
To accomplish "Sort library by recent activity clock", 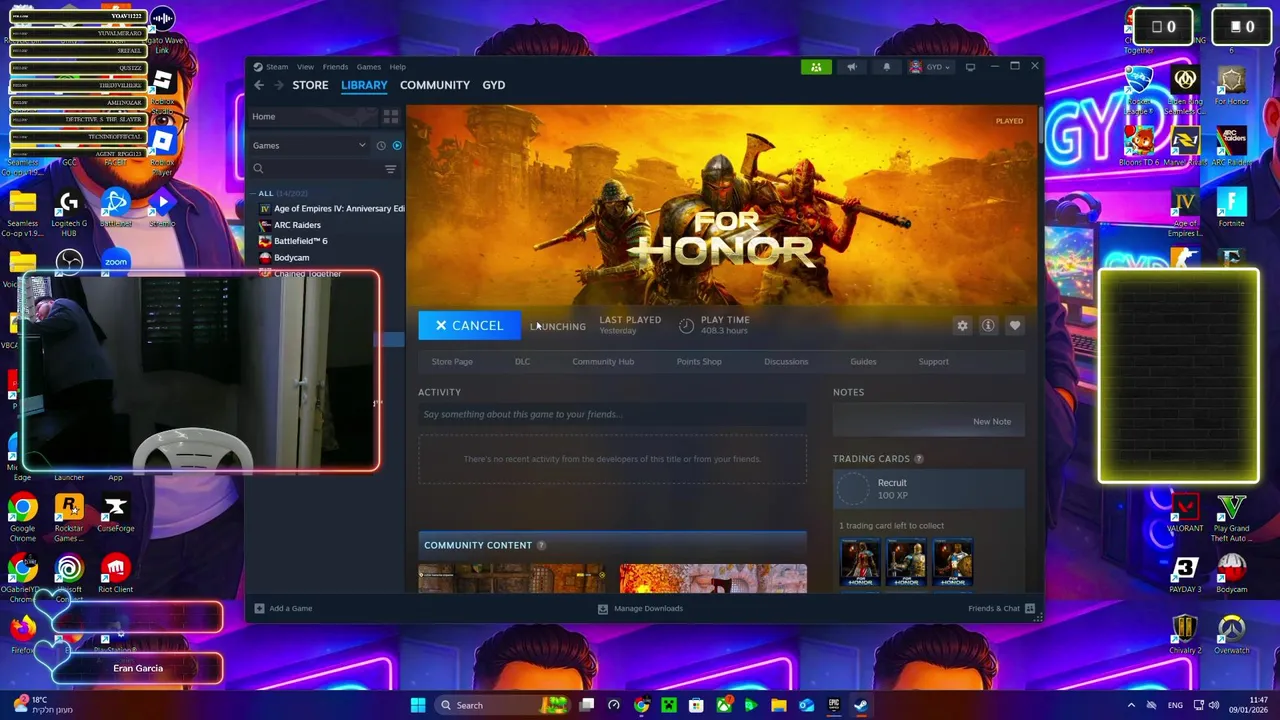I will click(381, 145).
